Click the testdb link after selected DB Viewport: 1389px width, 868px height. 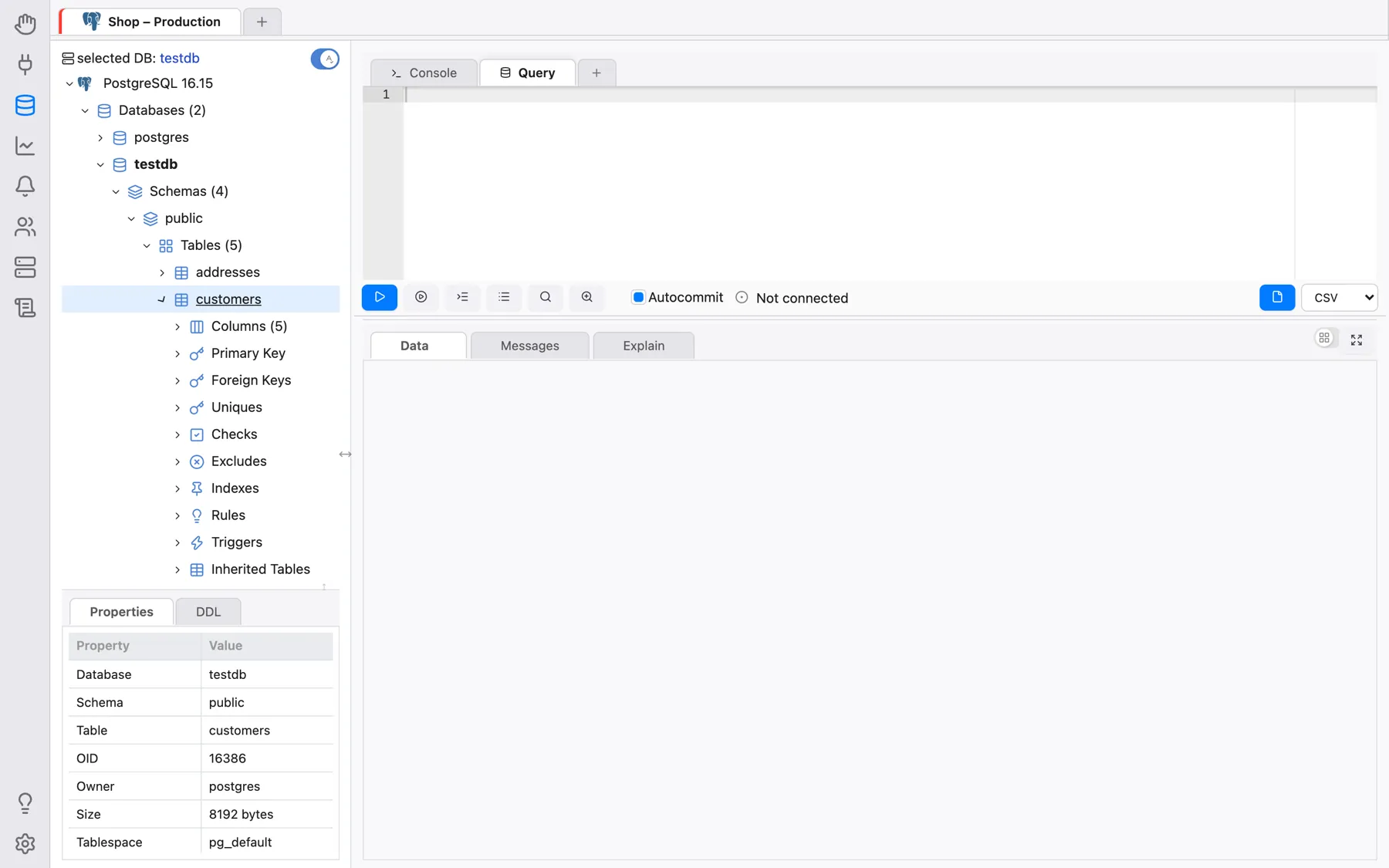pos(180,58)
